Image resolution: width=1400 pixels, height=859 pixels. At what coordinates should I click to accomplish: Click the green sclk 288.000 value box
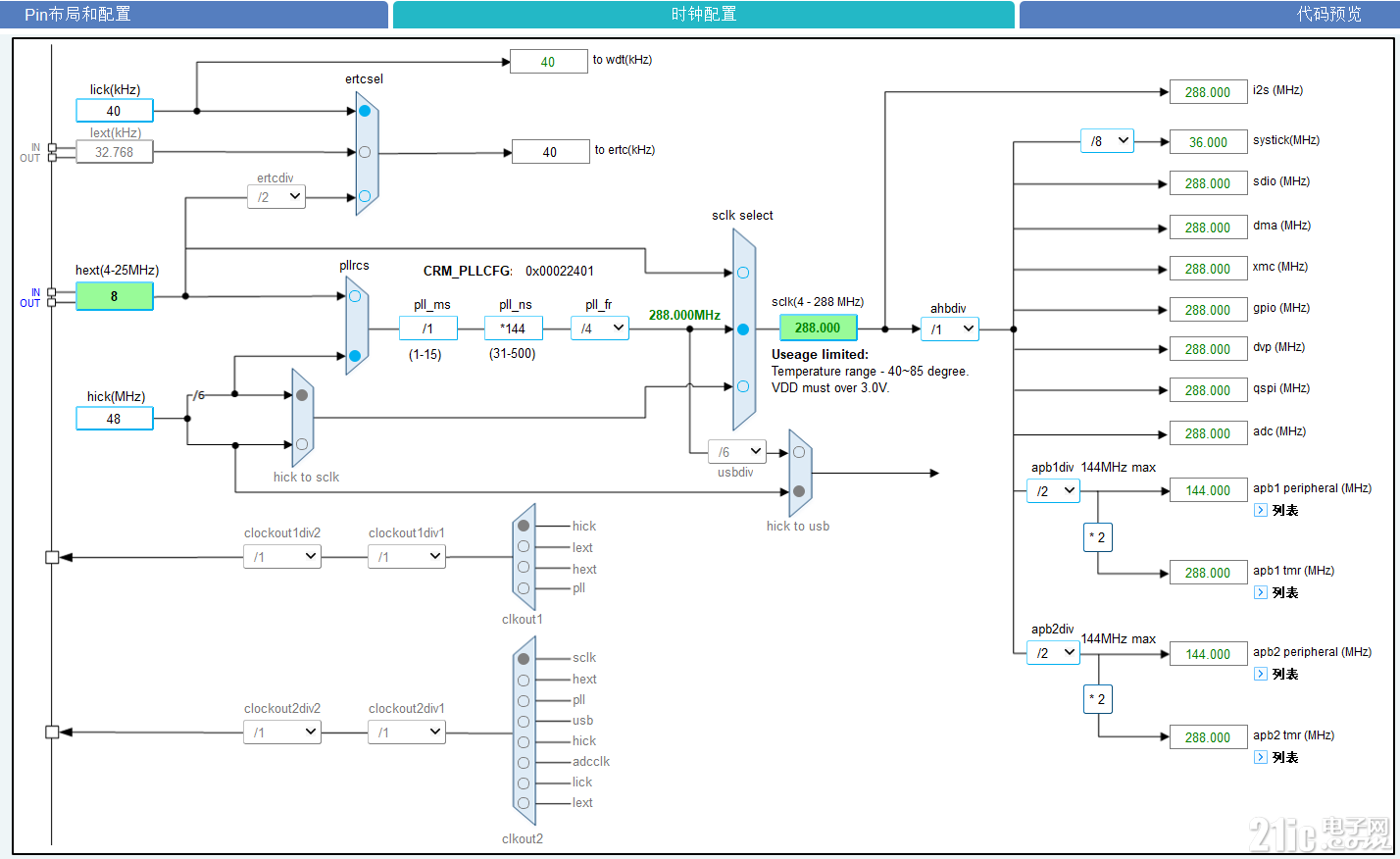pyautogui.click(x=818, y=328)
